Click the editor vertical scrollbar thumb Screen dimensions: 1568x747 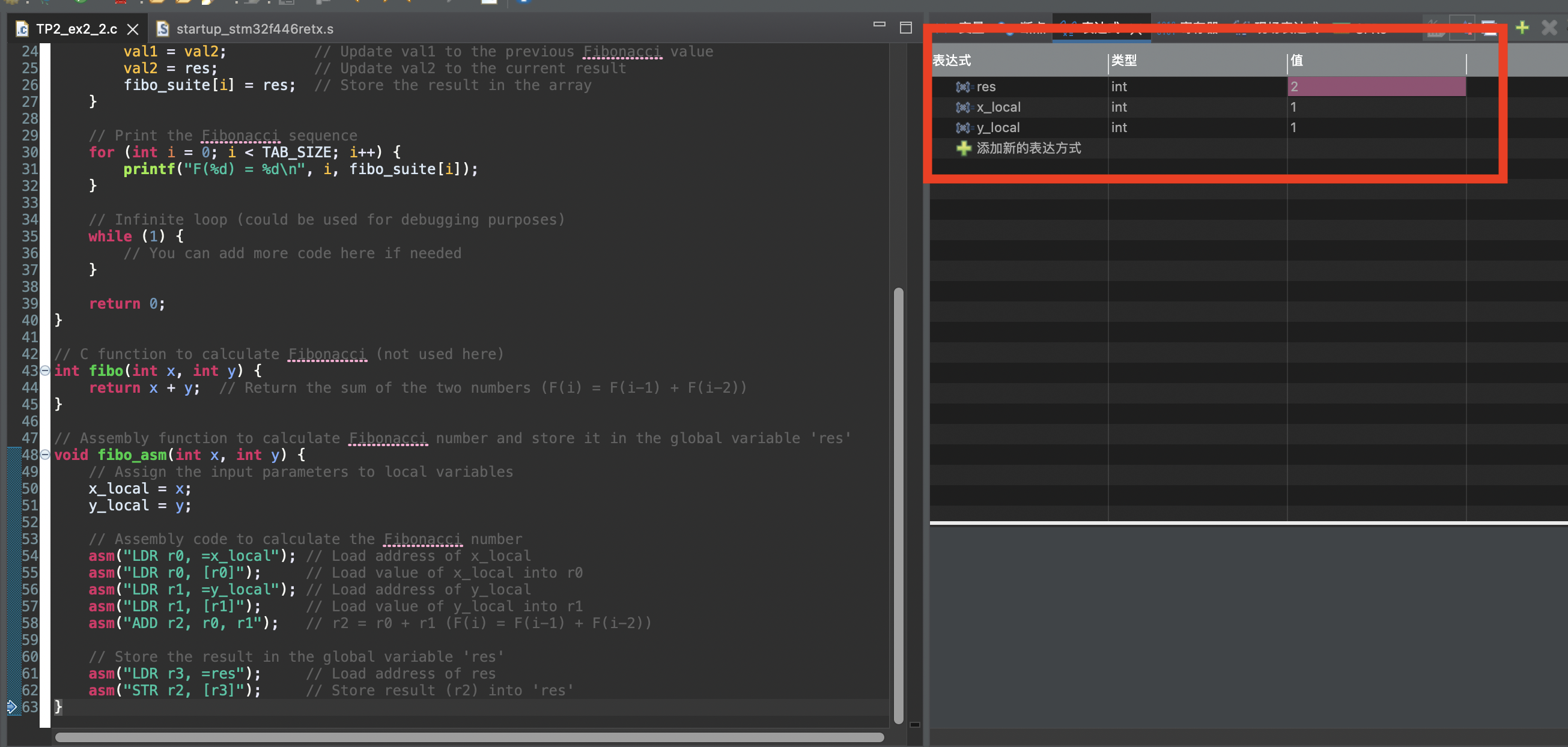pos(898,505)
